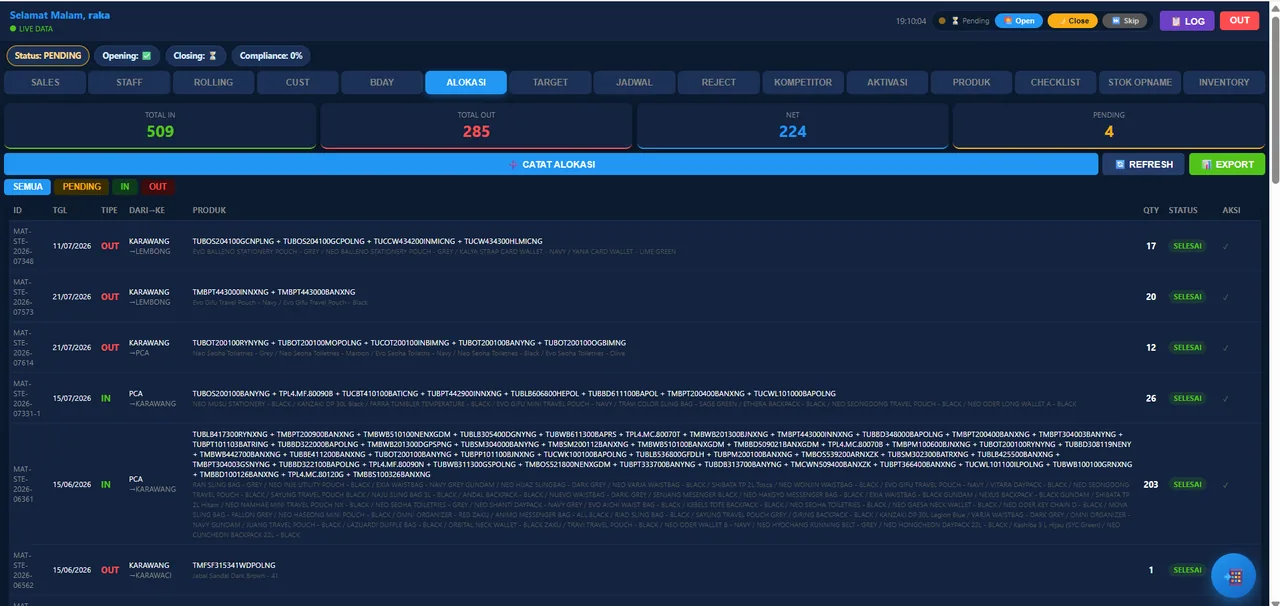Click the amber status dot beside Pending

pyautogui.click(x=942, y=21)
